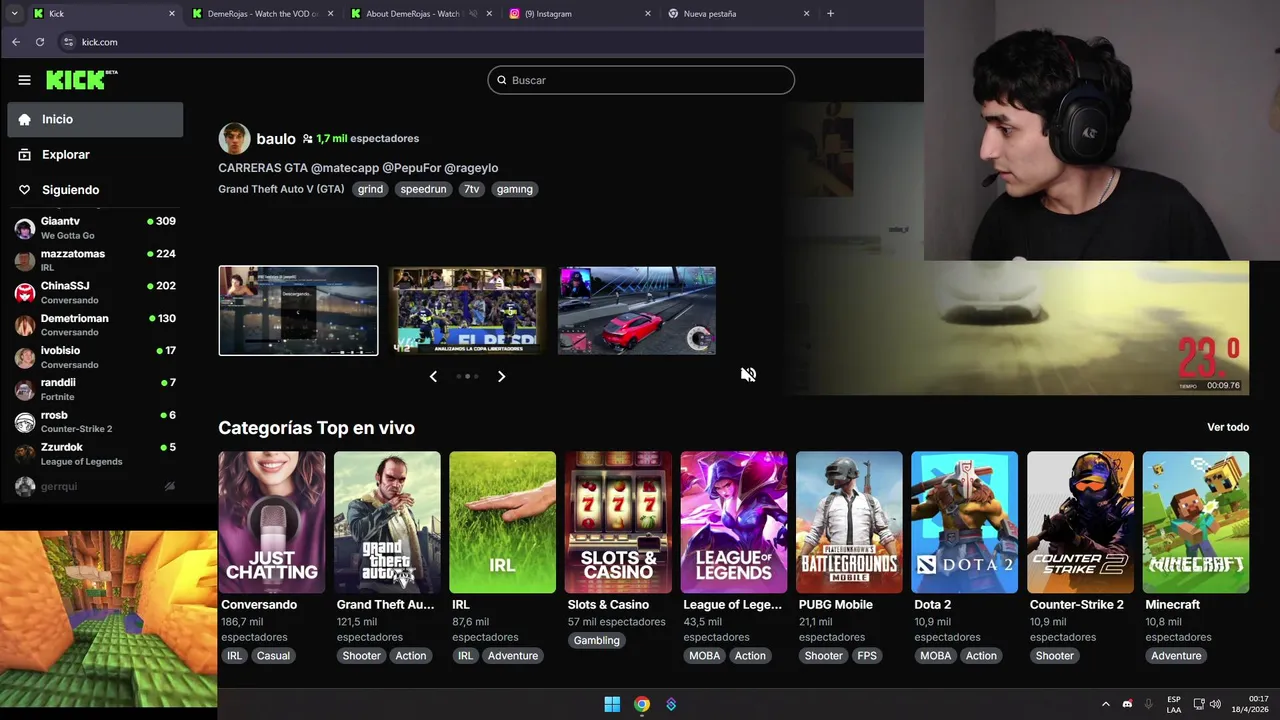1280x720 pixels.
Task: Select the speedrun tag
Action: pos(423,189)
